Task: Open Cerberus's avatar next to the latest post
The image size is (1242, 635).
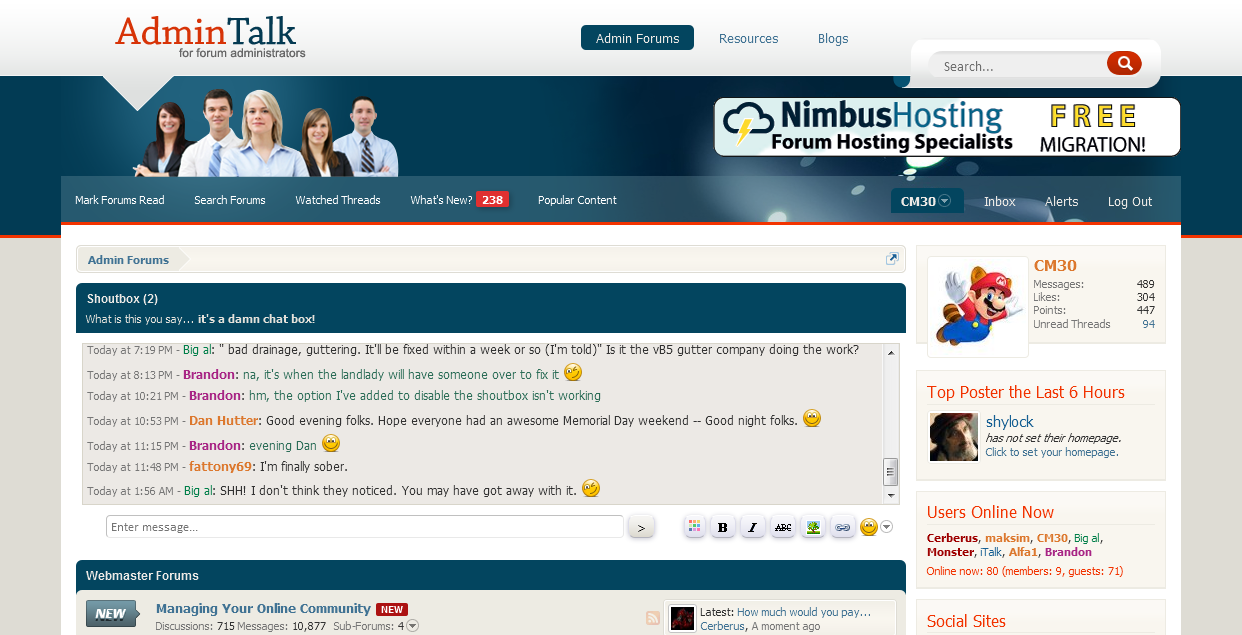Action: point(682,618)
